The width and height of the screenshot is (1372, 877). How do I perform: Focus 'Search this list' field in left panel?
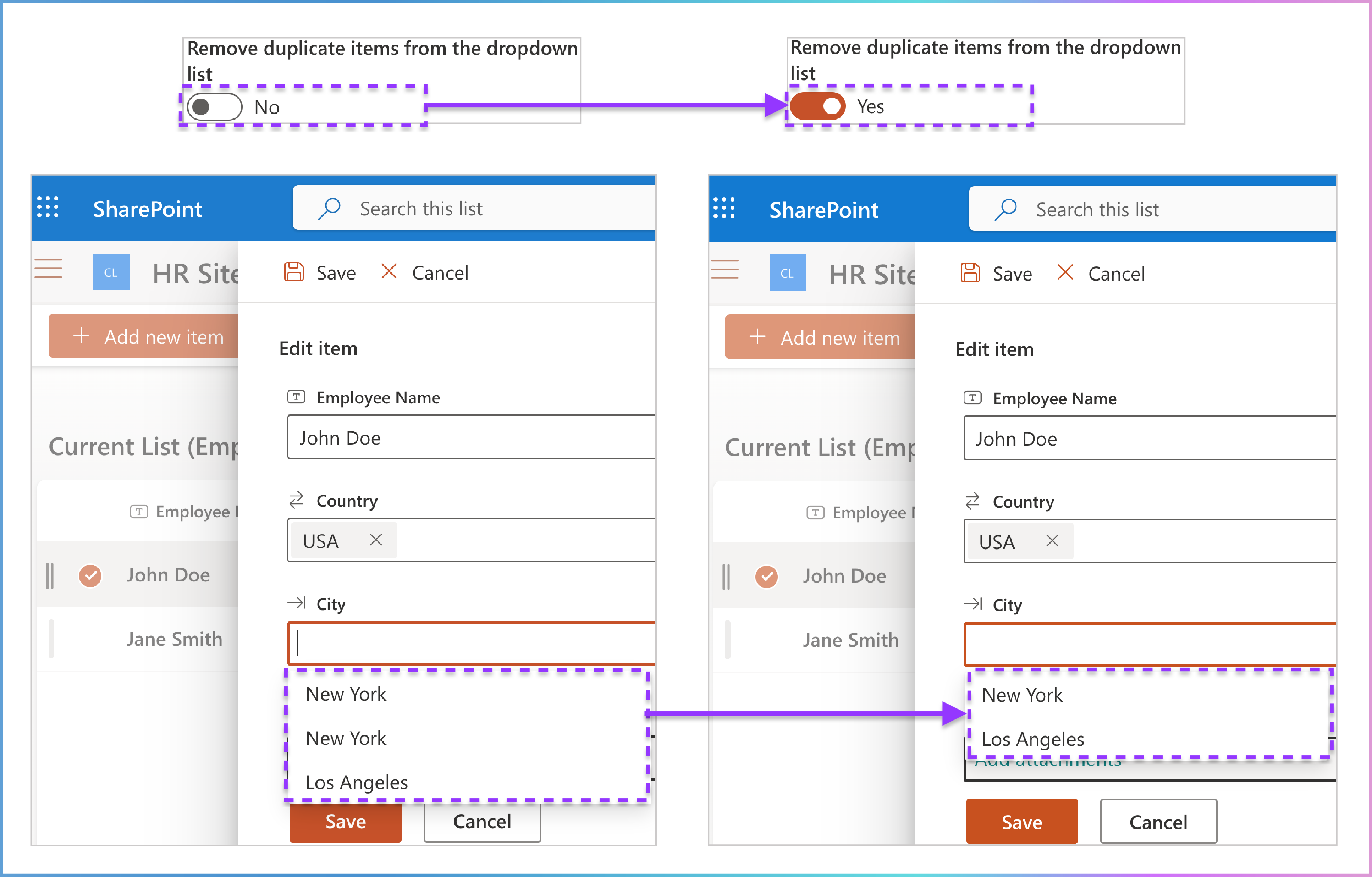pos(474,208)
